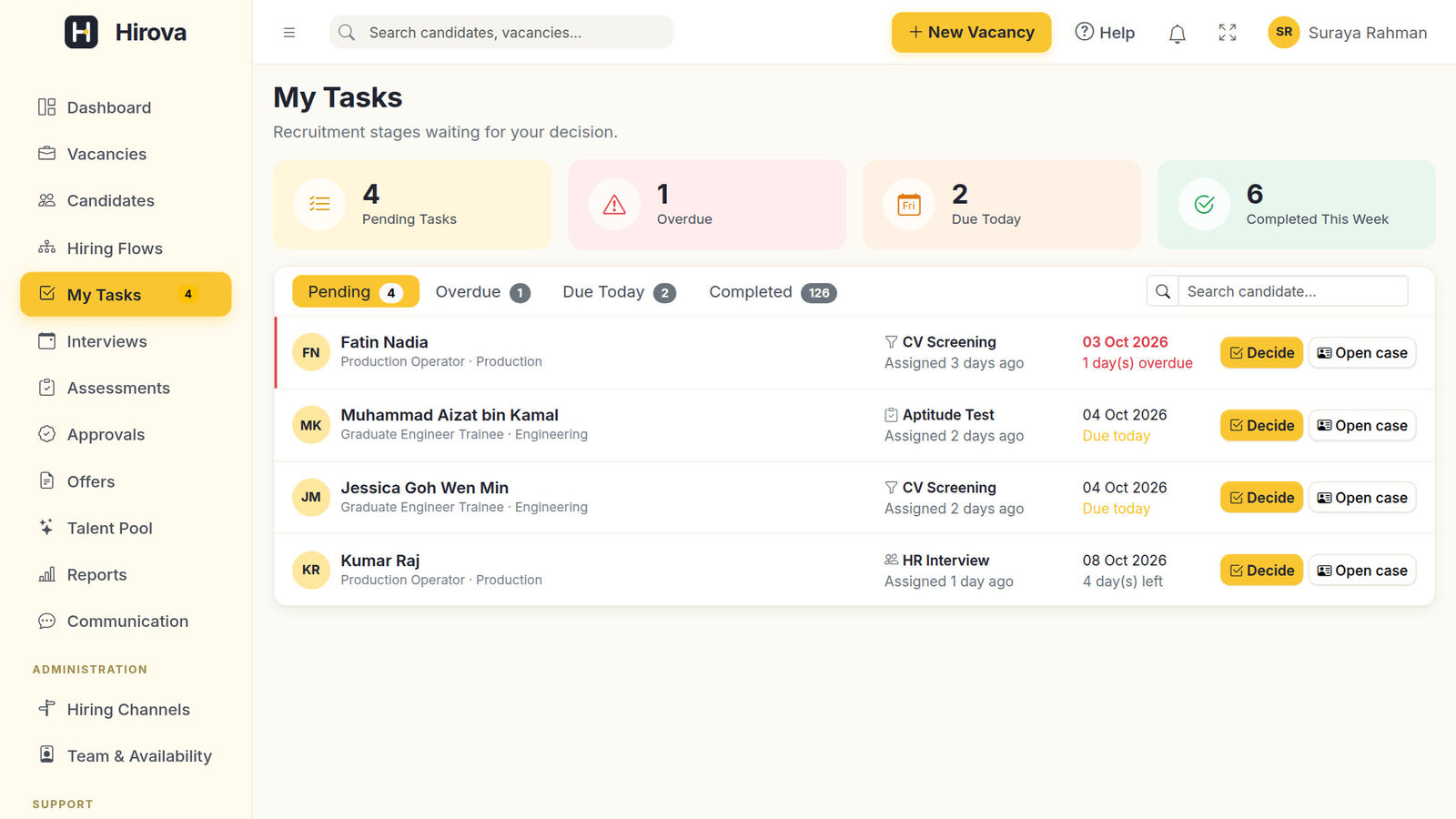Open Hiring Channels under Administration
This screenshot has width=1456, height=819.
126,709
